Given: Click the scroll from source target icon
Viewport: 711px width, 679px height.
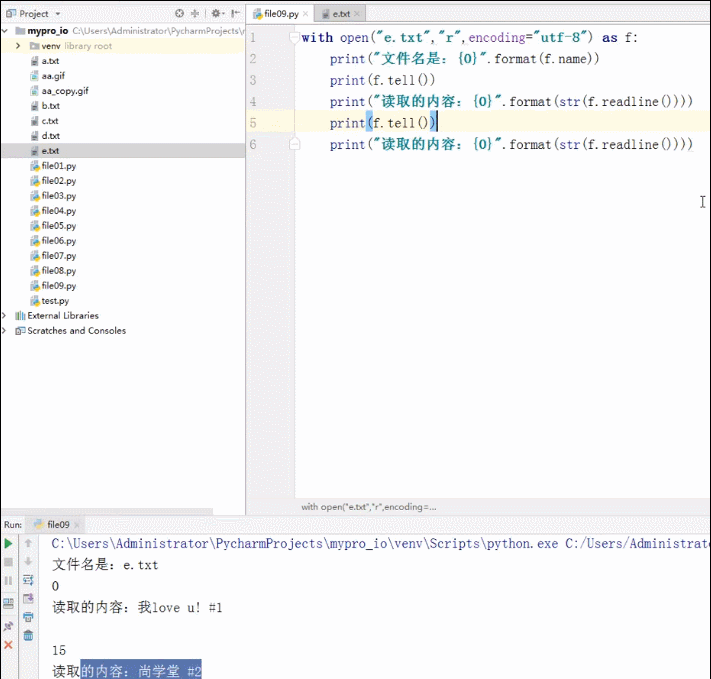Looking at the screenshot, I should pyautogui.click(x=179, y=14).
